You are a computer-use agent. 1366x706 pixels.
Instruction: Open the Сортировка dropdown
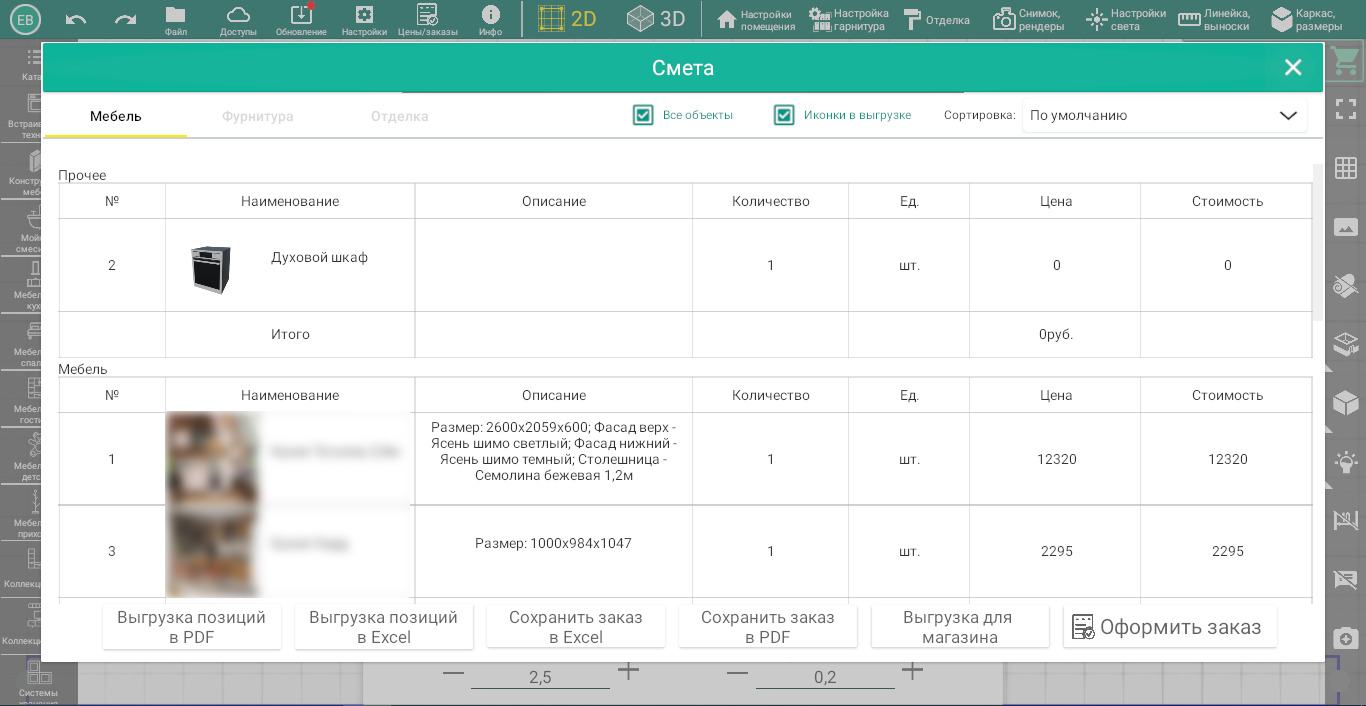pos(1164,116)
